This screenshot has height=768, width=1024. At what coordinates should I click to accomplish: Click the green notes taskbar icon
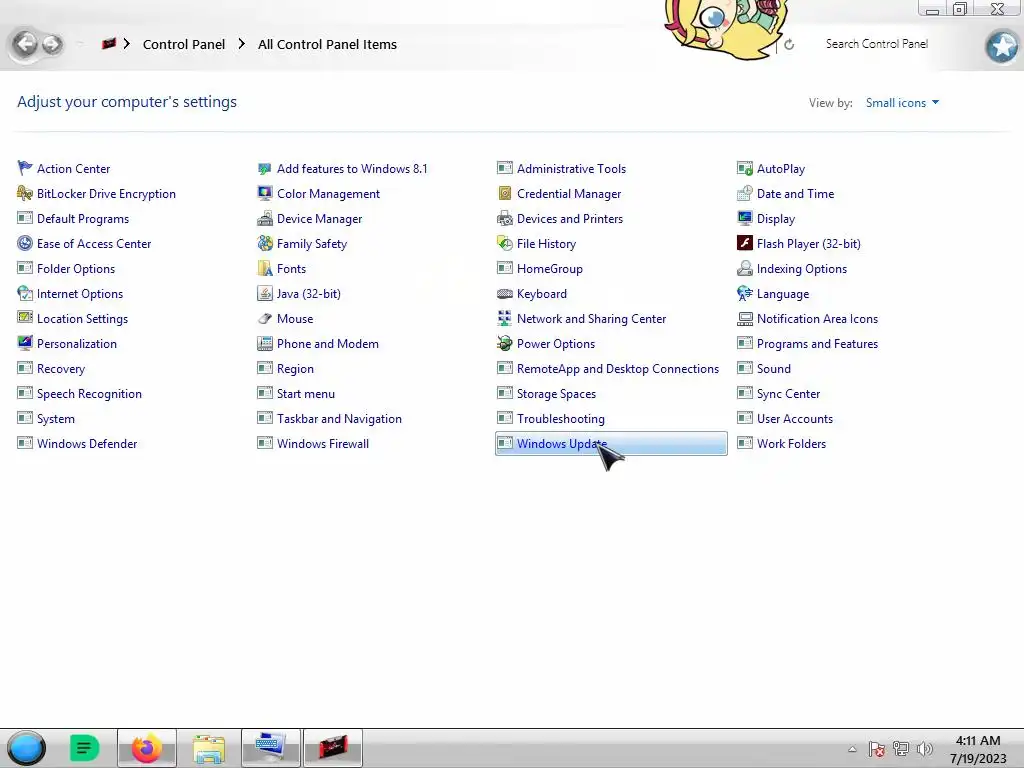point(84,748)
